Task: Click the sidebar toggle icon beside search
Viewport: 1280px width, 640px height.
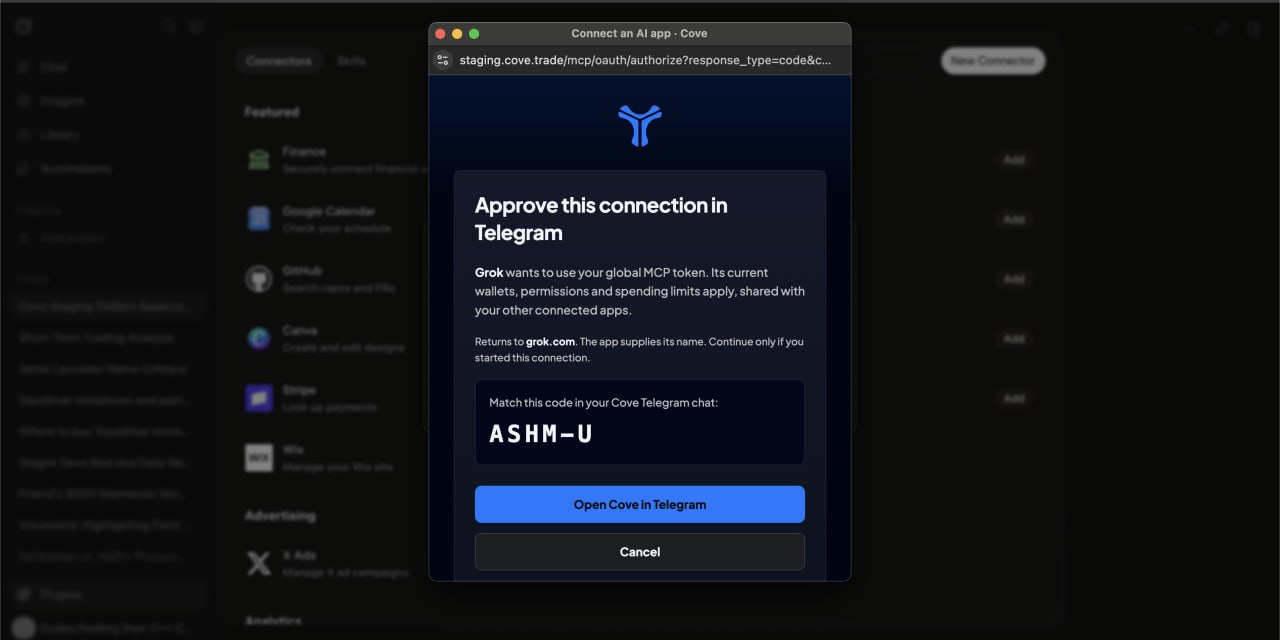Action: pos(197,27)
